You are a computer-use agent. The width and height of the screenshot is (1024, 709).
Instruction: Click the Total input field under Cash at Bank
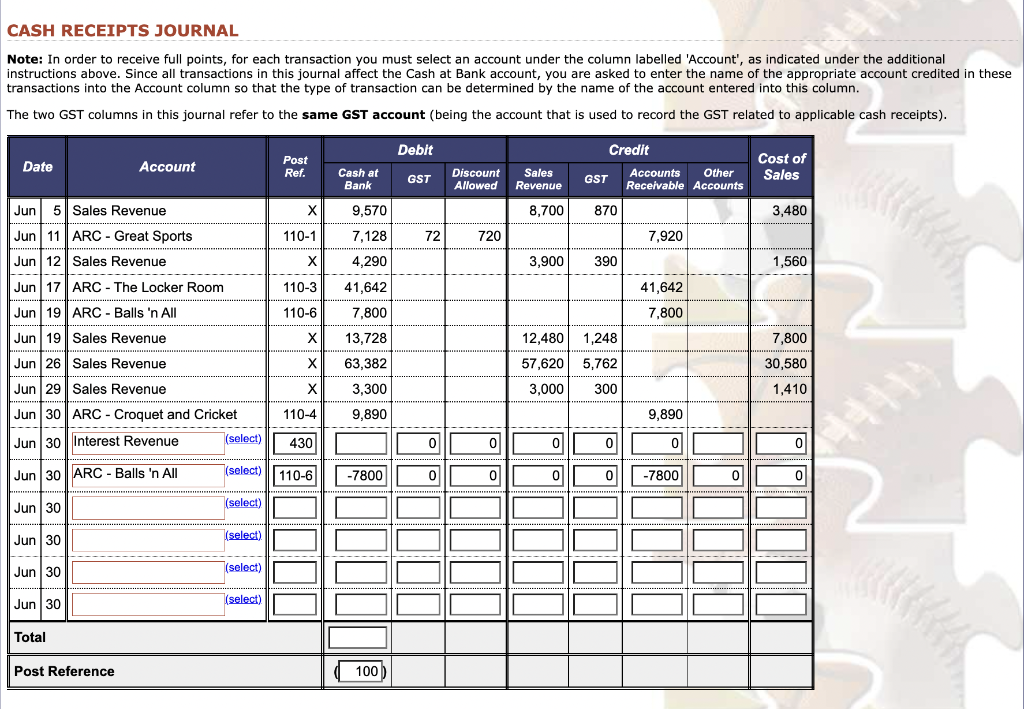[x=357, y=636]
